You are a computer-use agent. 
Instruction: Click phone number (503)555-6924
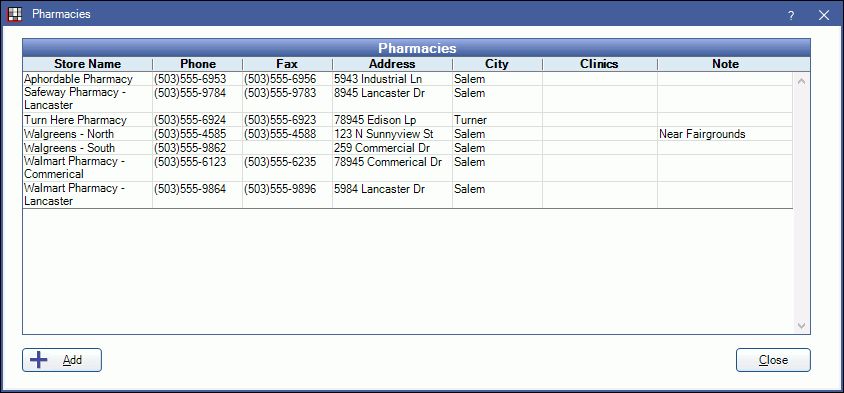tap(190, 120)
